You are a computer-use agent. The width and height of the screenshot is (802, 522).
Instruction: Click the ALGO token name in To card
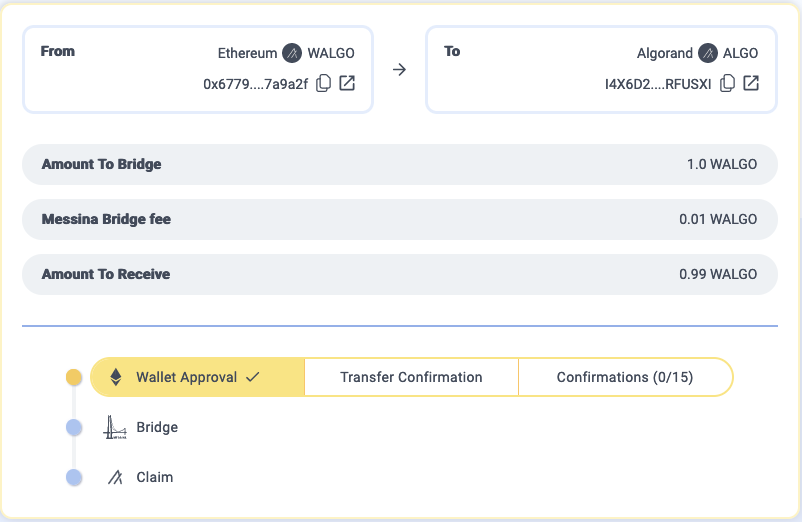pyautogui.click(x=740, y=53)
